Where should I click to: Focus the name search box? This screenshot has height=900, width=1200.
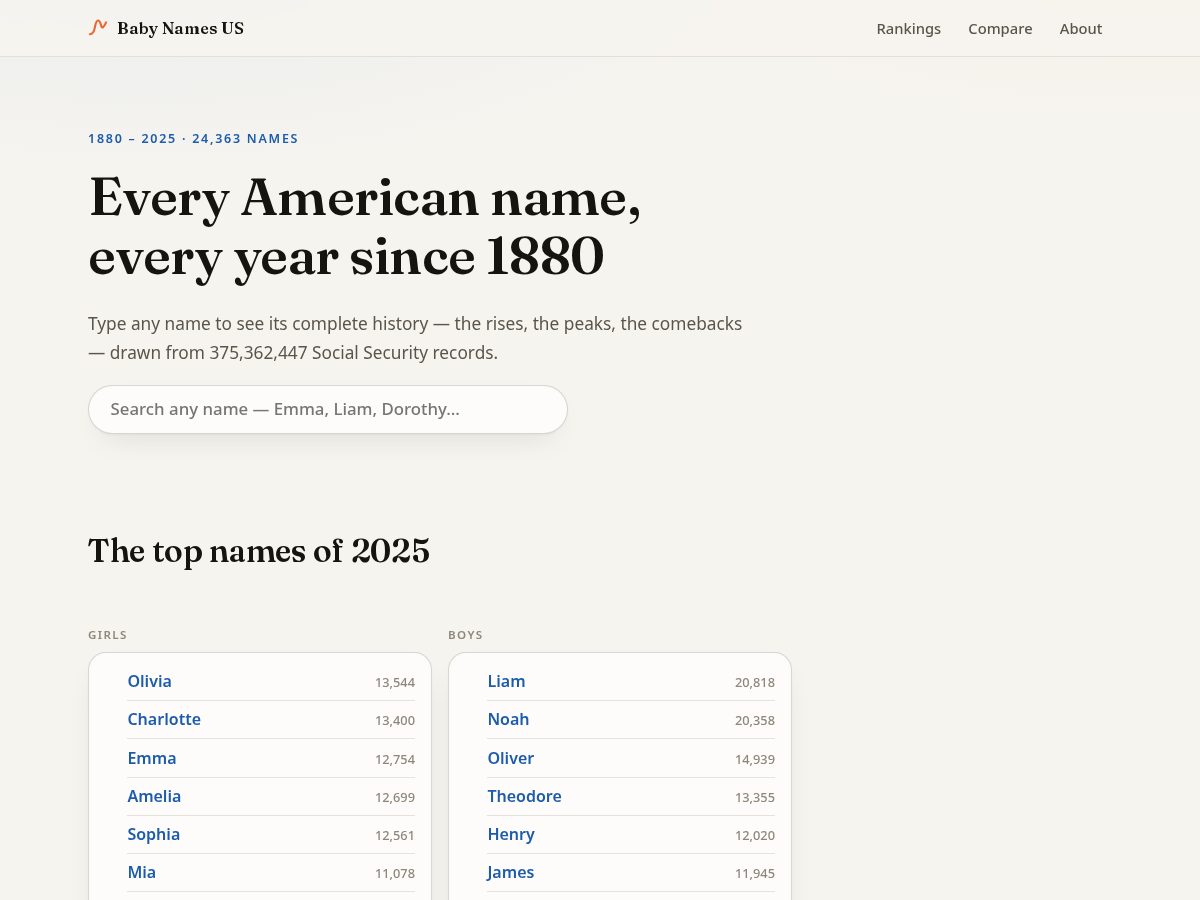(x=328, y=409)
